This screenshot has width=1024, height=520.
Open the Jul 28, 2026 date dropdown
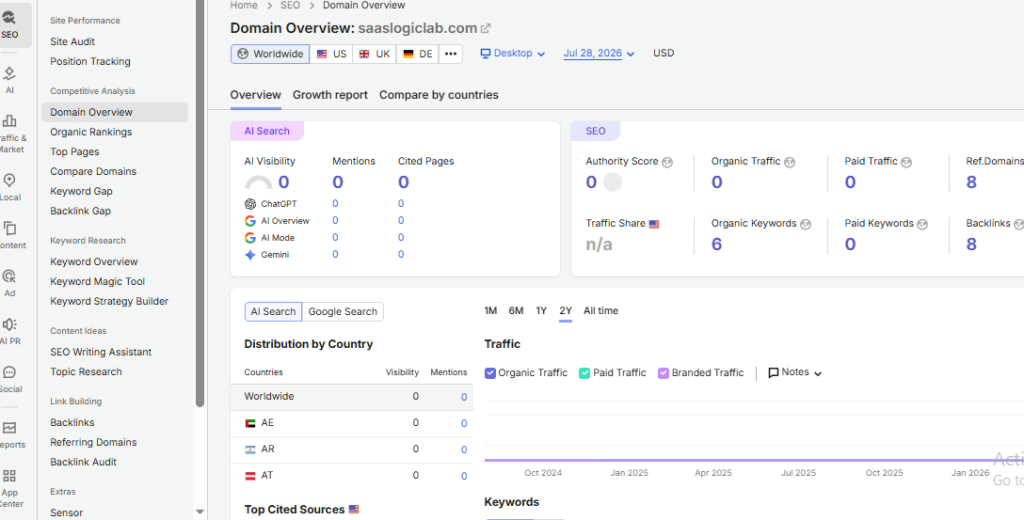coord(599,54)
